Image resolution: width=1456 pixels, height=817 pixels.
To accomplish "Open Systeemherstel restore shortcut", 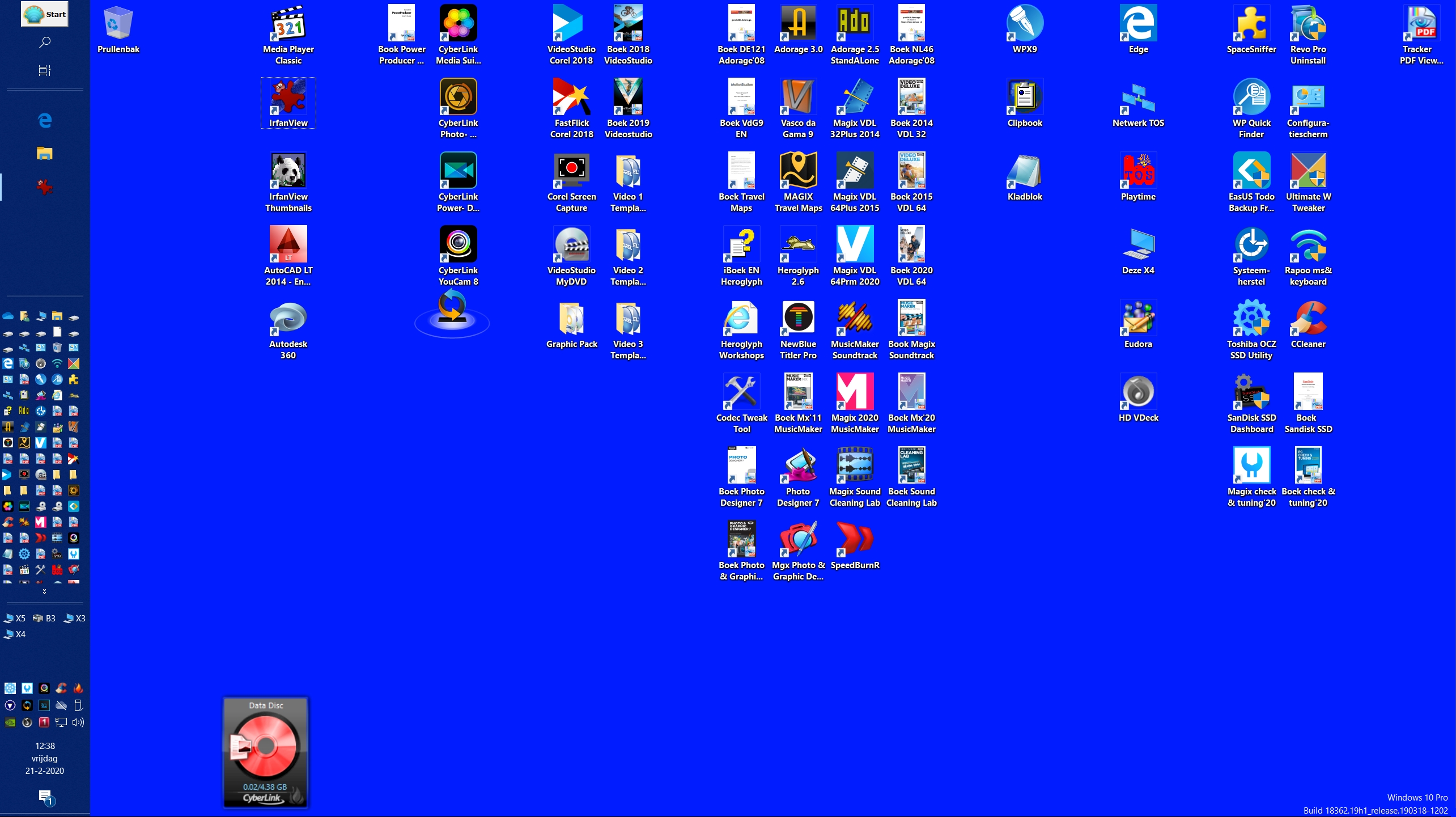I will click(1251, 257).
